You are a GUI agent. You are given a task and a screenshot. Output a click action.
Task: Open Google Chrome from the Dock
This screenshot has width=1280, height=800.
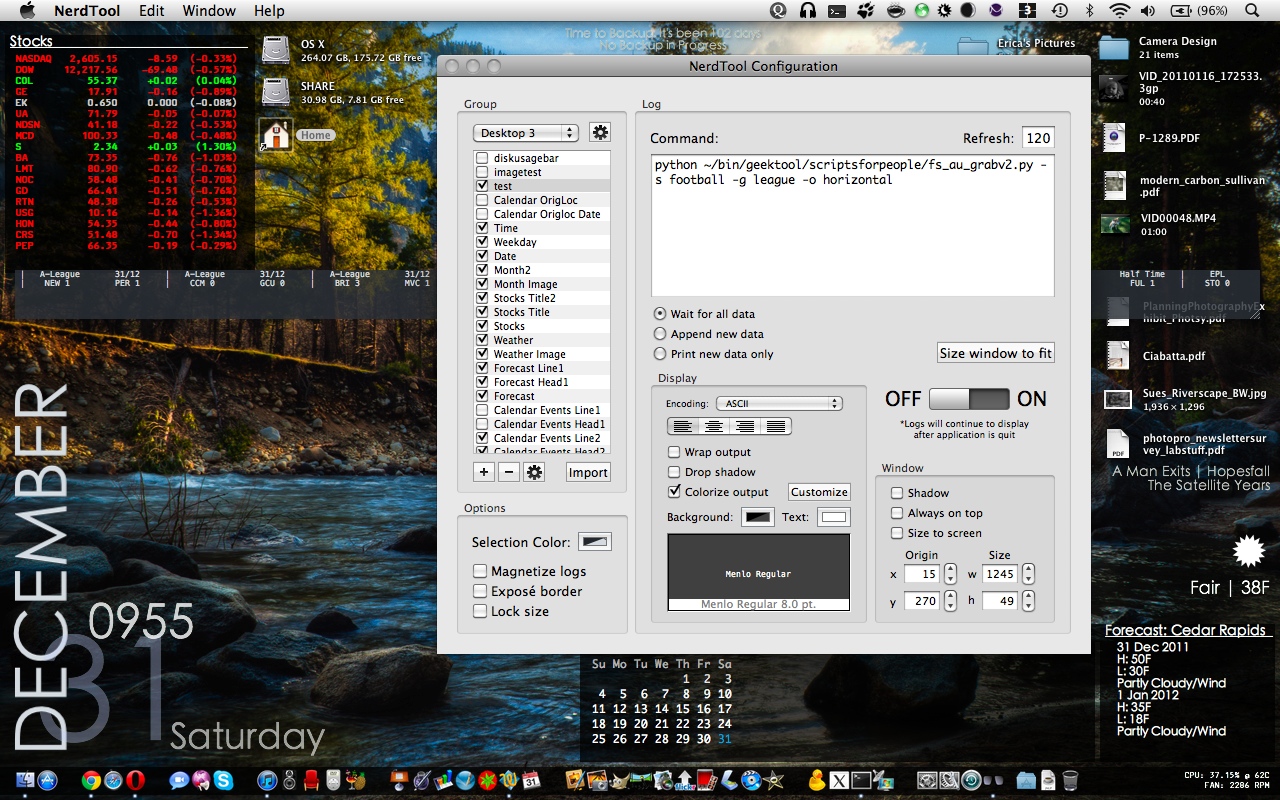point(91,781)
